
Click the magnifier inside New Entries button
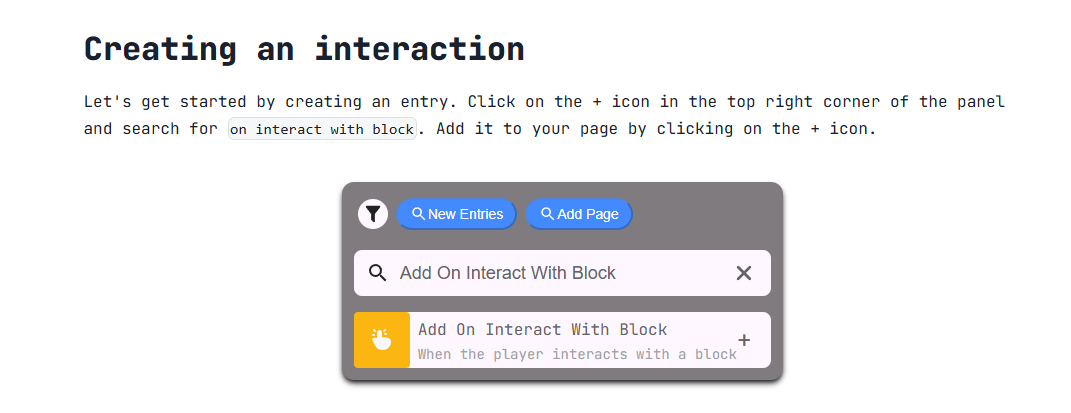point(419,214)
